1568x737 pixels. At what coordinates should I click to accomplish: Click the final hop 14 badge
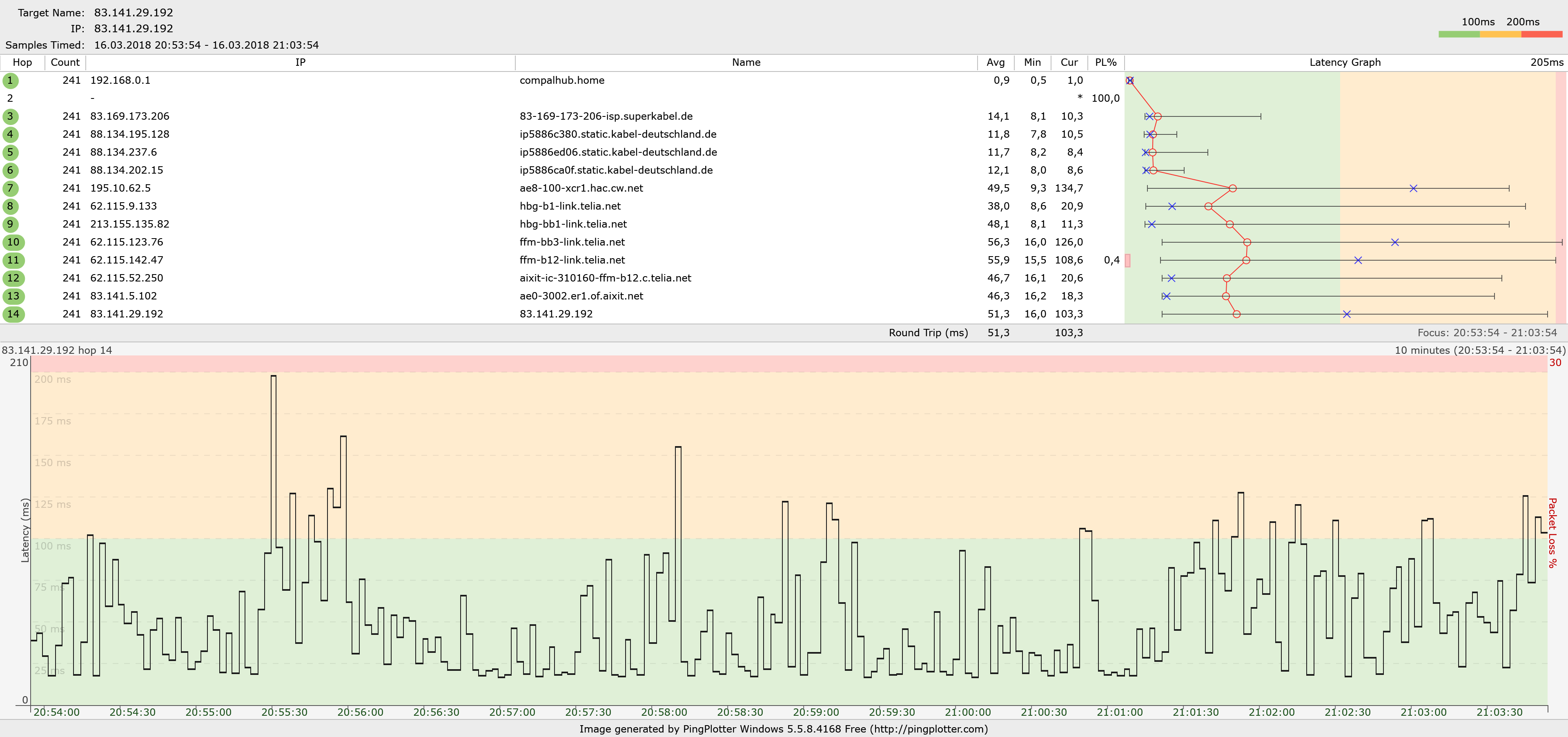pyautogui.click(x=13, y=314)
